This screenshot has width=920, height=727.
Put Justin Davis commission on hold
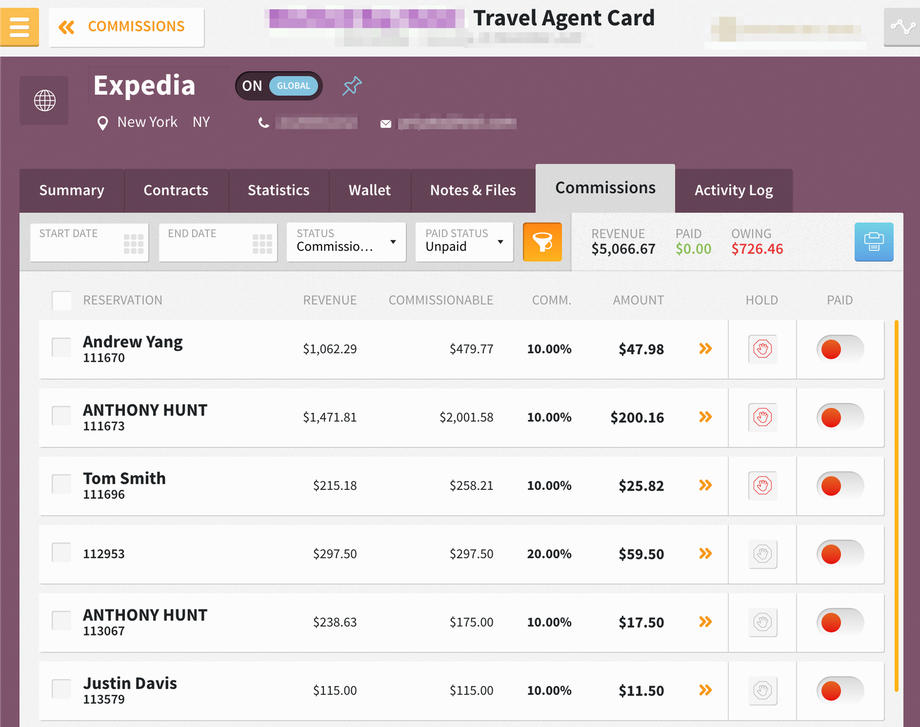click(x=763, y=691)
